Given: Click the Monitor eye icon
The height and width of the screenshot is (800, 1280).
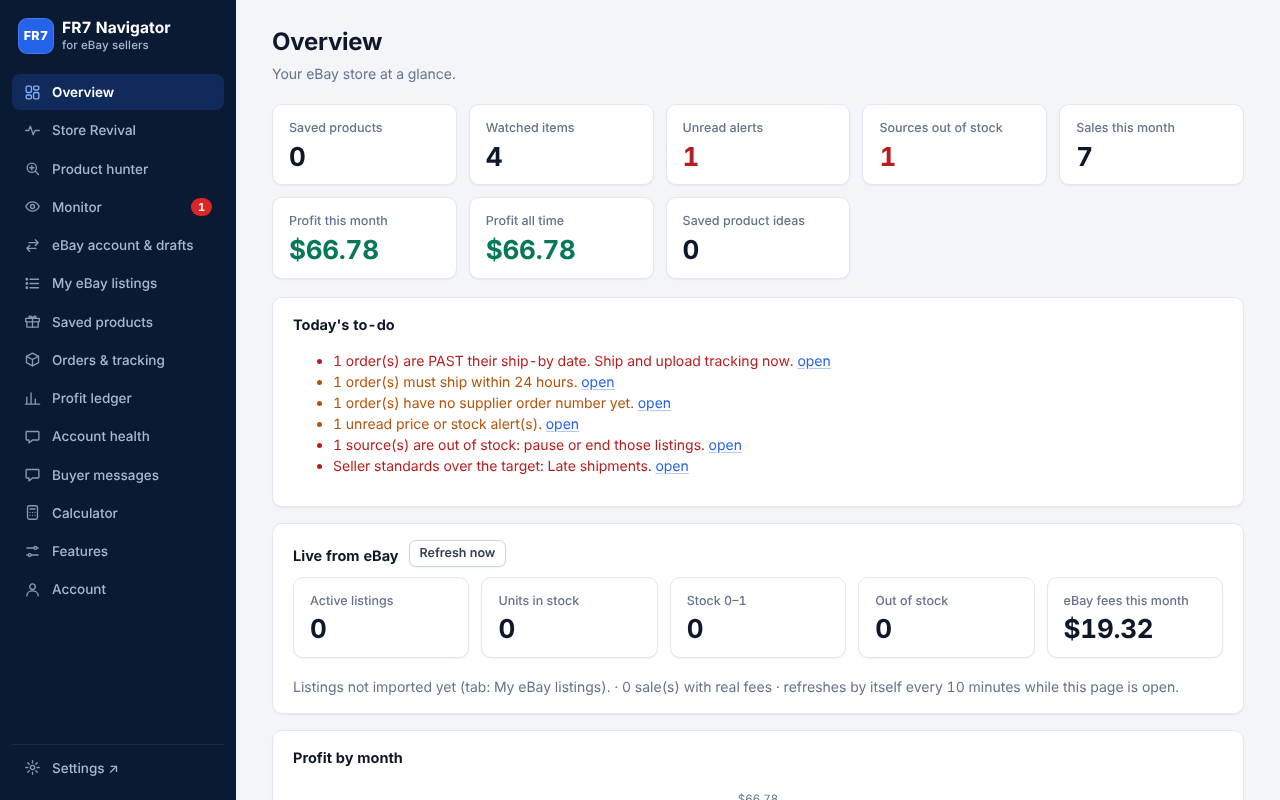Looking at the screenshot, I should pyautogui.click(x=32, y=207).
